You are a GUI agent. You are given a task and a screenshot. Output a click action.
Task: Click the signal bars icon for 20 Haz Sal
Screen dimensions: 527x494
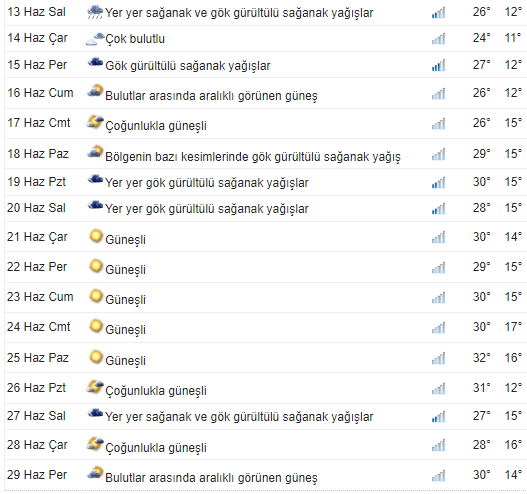click(438, 208)
